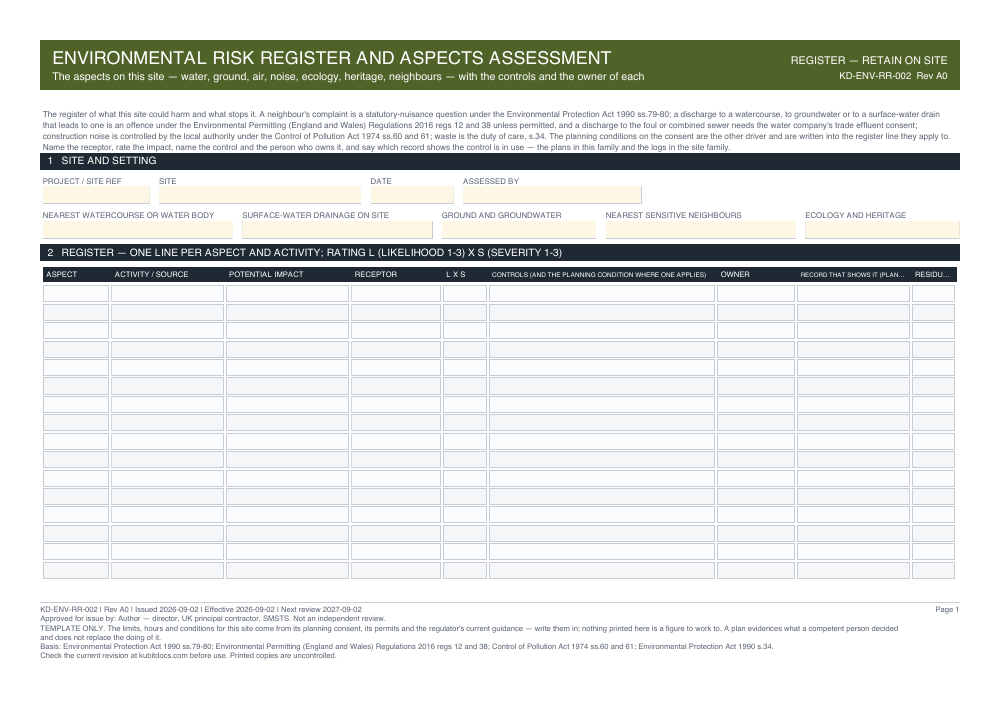Click the Date input field
Viewport: 1000px width, 708px height.
pyautogui.click(x=412, y=195)
